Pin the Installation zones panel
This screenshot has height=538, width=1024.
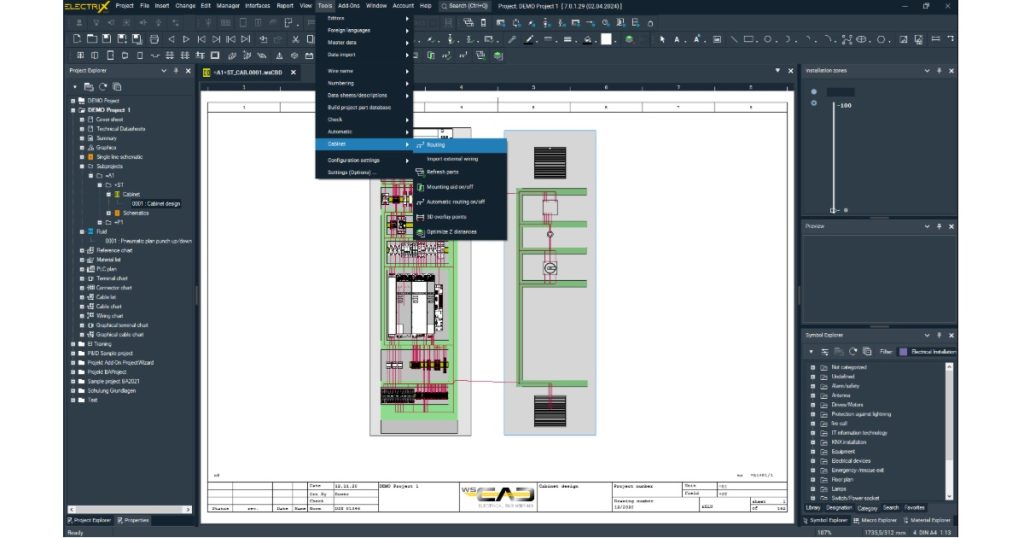[939, 71]
